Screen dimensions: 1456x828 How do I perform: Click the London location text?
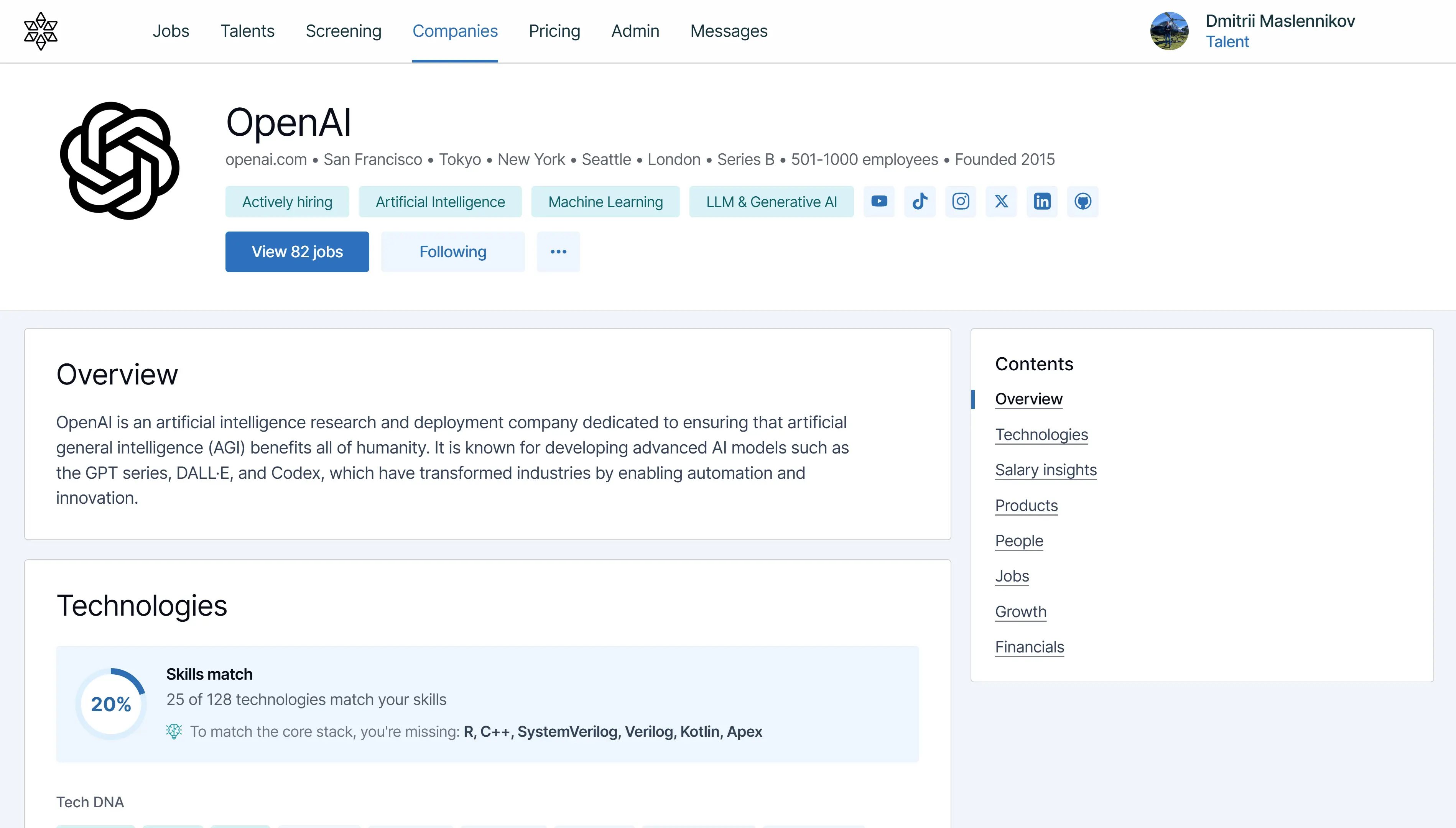tap(674, 159)
